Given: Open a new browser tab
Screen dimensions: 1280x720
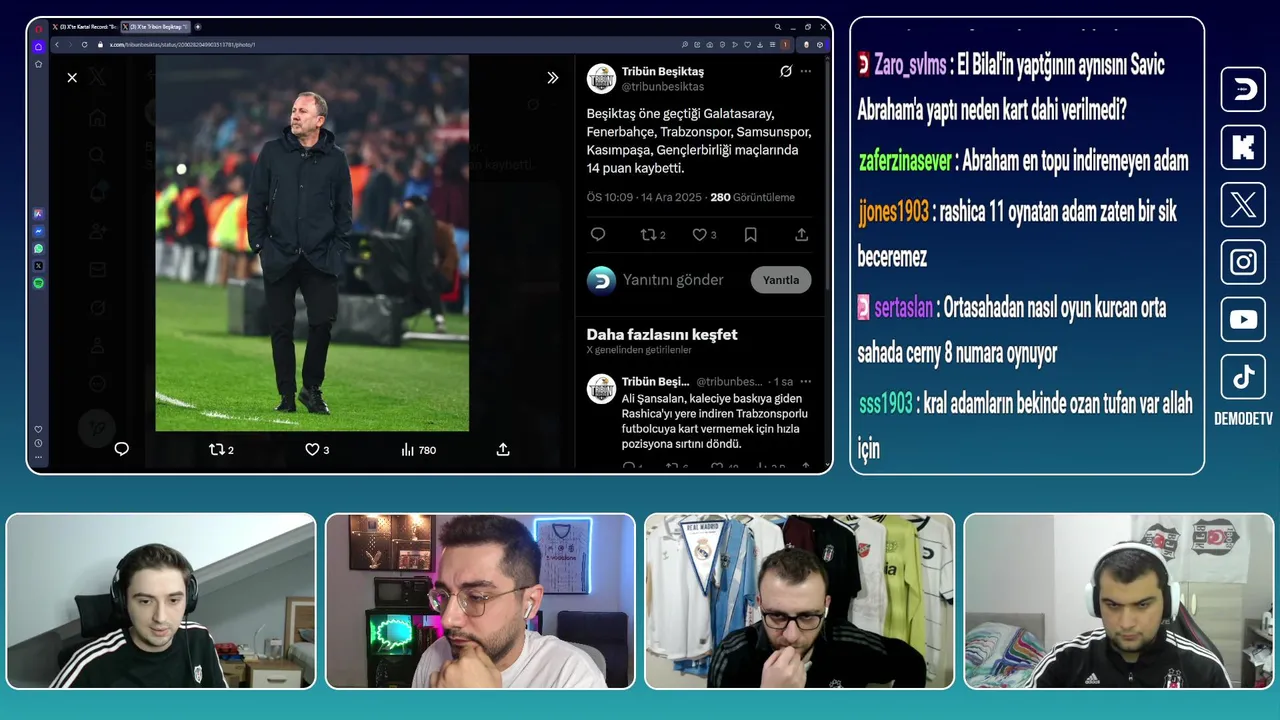Looking at the screenshot, I should click(198, 27).
